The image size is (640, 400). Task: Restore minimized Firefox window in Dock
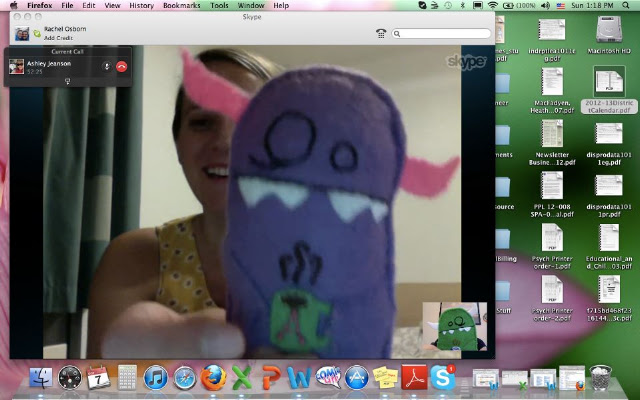(x=572, y=378)
